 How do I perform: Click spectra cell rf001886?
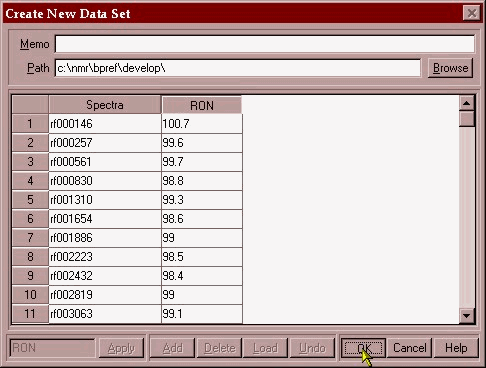[105, 238]
